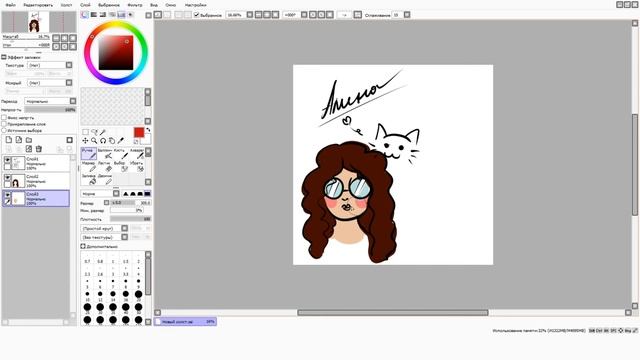Image resolution: width=640 pixels, height=360 pixels.
Task: Collapse the Эффект заливки section
Action: [4, 57]
